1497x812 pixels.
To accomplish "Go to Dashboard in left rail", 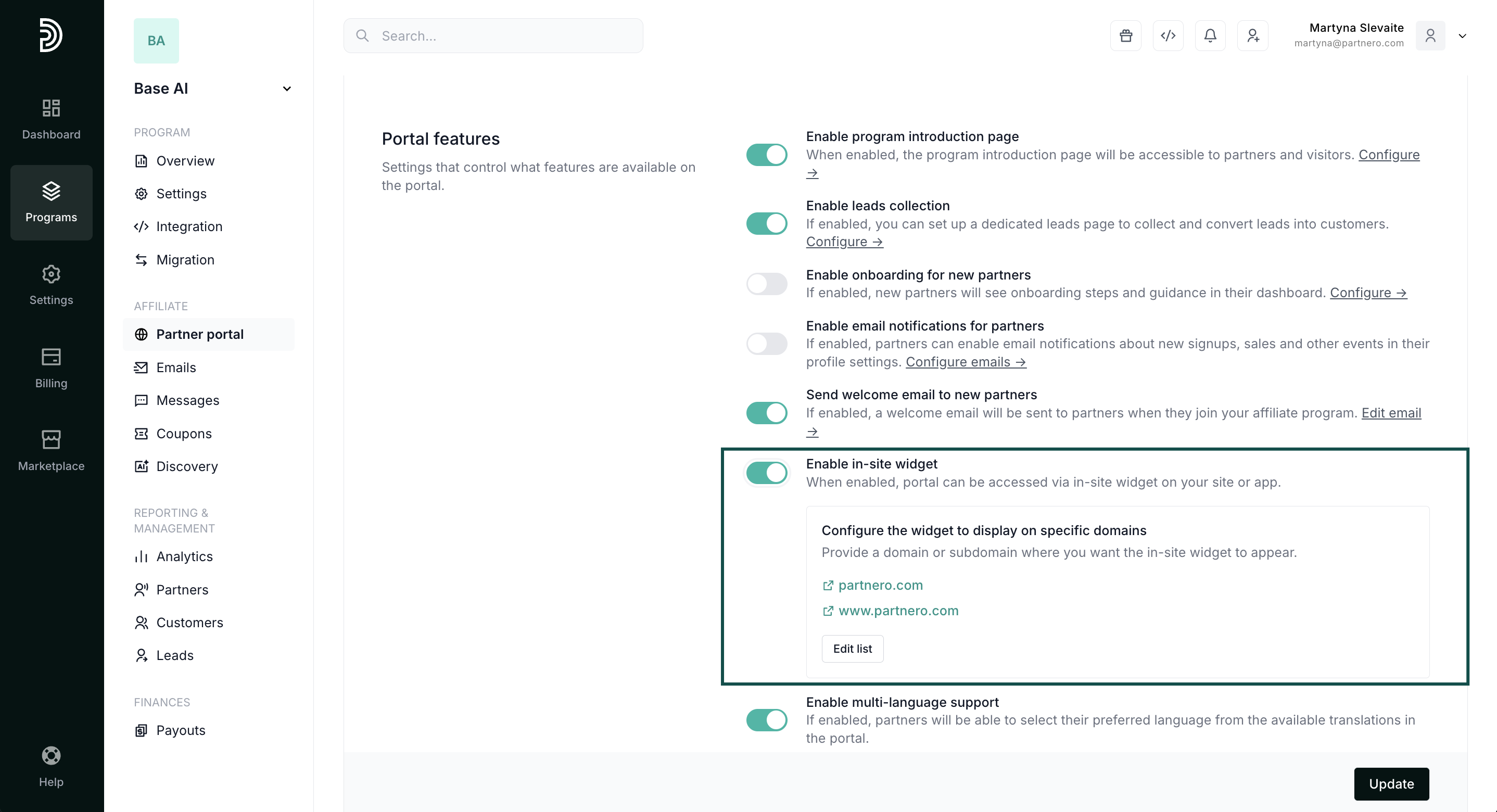I will point(51,119).
